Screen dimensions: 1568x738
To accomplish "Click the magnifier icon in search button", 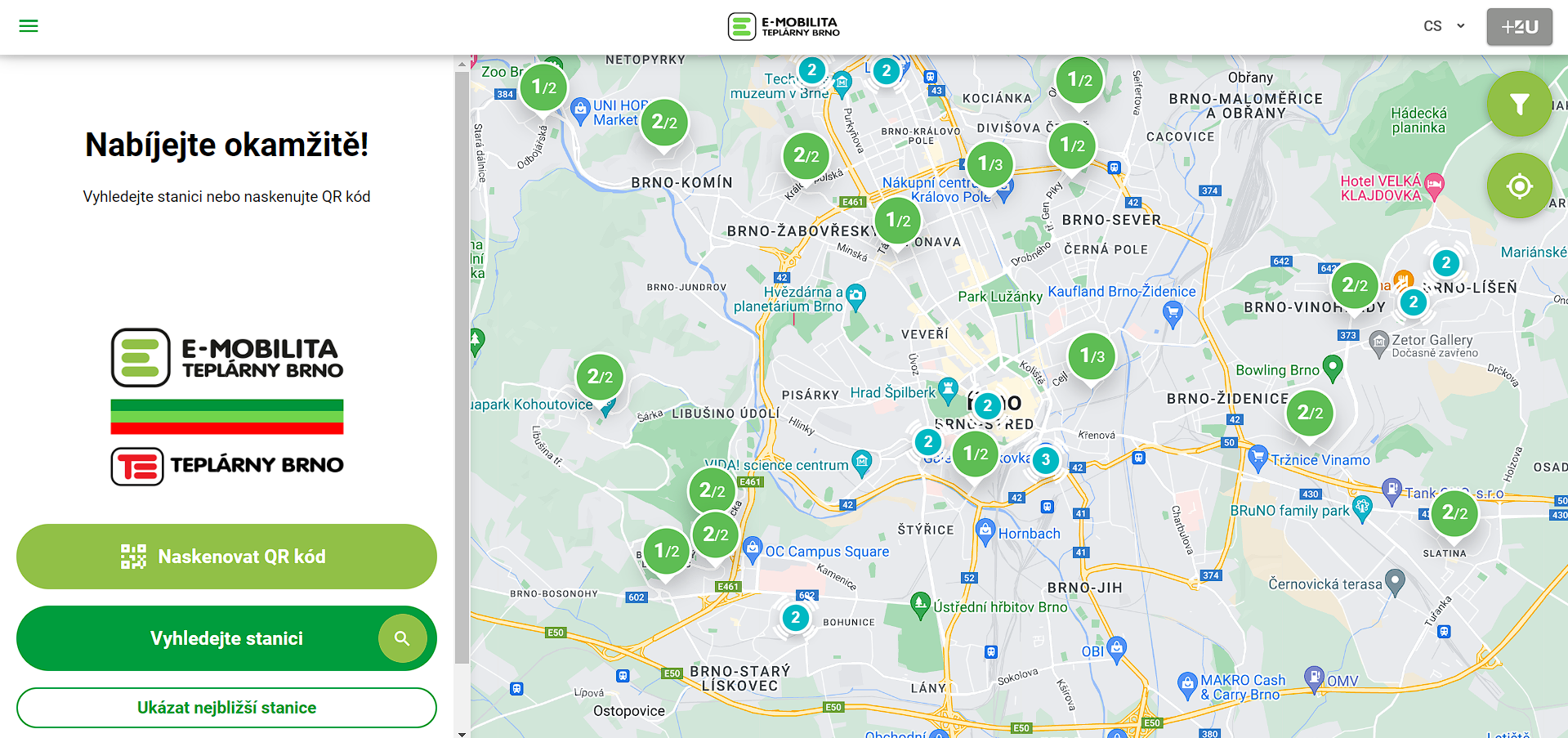I will [402, 638].
